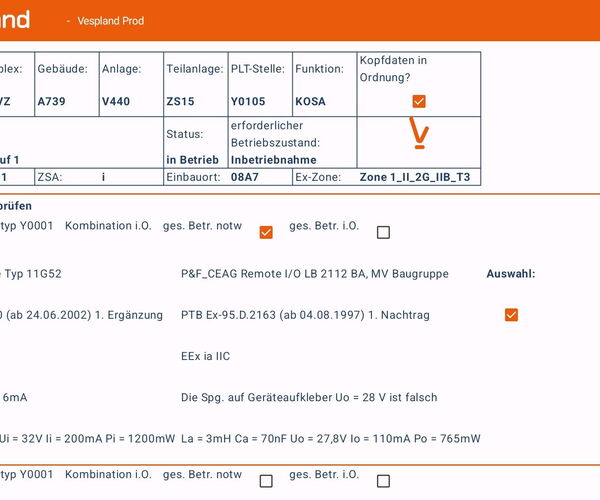Click the EEx ia IIC protection text
600x500 pixels.
point(206,356)
